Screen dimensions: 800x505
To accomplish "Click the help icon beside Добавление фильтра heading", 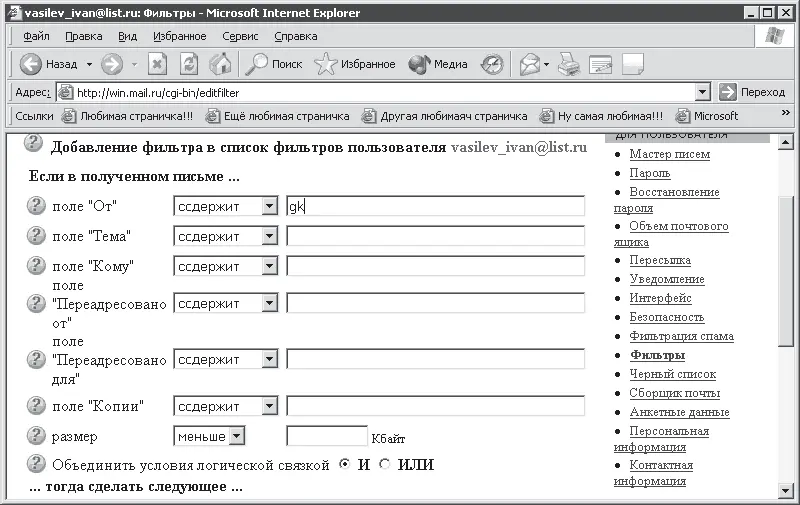I will point(33,143).
